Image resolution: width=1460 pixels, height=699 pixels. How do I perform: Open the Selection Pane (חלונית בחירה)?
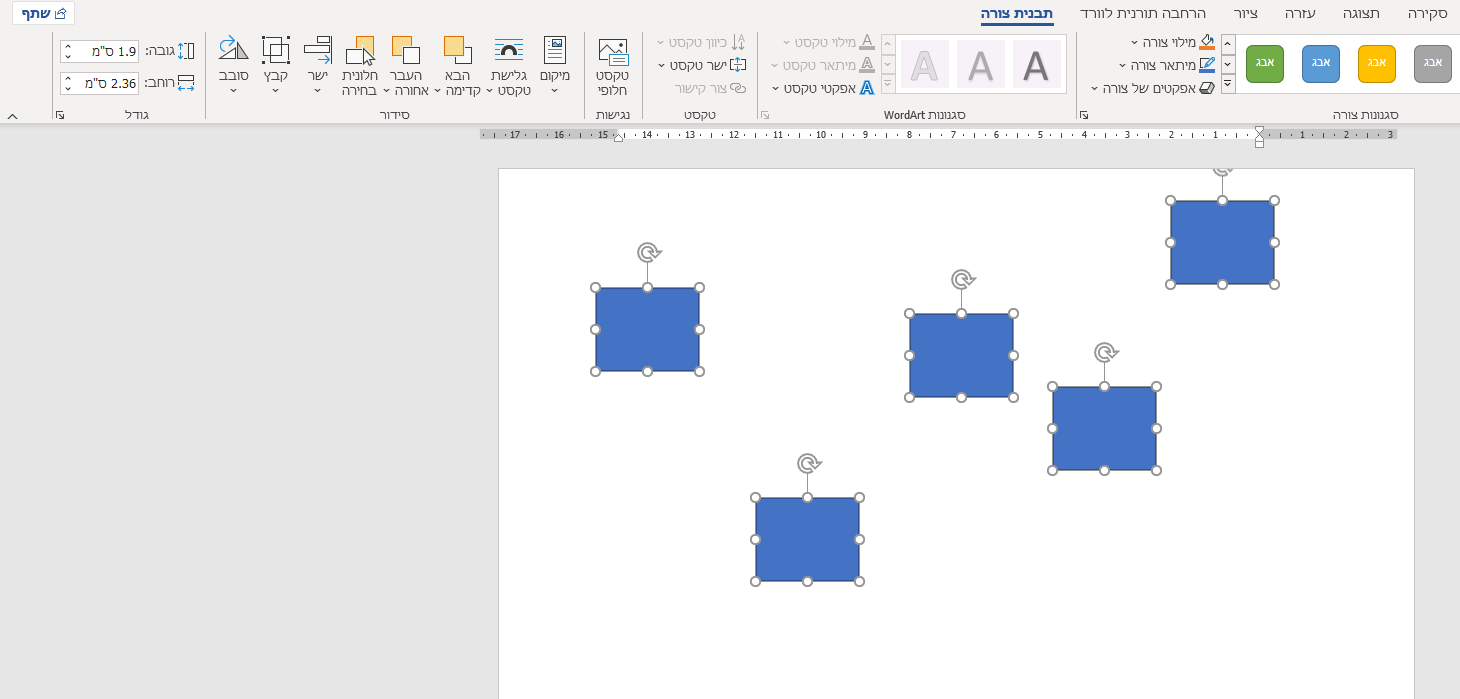(x=359, y=66)
